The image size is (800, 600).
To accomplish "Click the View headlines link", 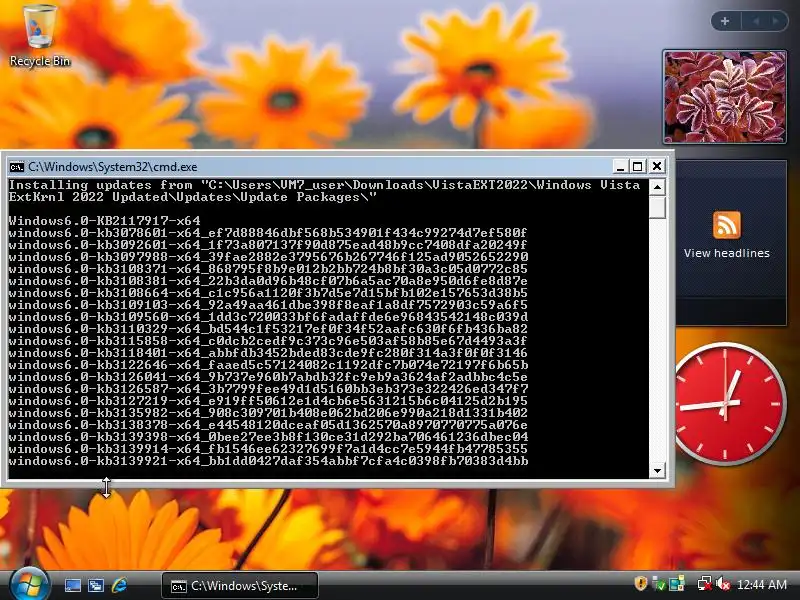I will (727, 253).
